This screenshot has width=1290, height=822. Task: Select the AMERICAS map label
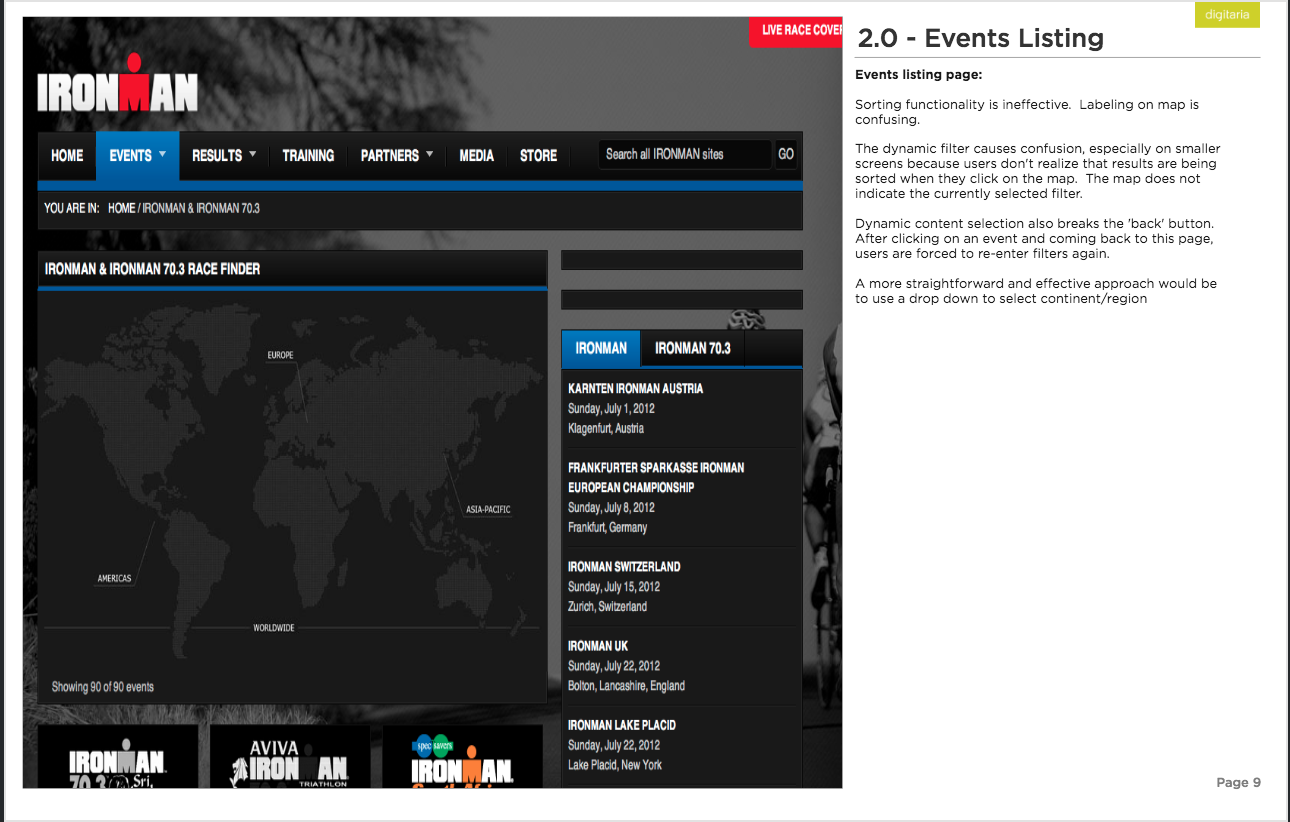[x=114, y=578]
